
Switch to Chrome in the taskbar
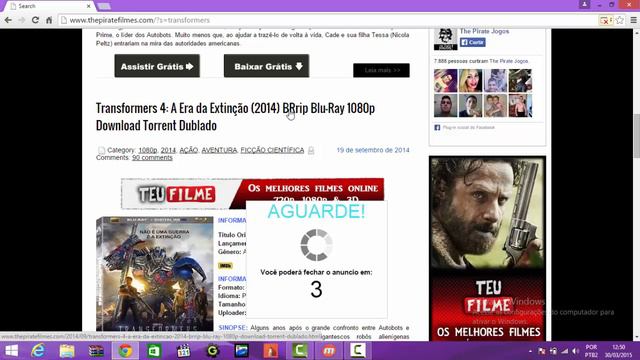pyautogui.click(x=125, y=351)
